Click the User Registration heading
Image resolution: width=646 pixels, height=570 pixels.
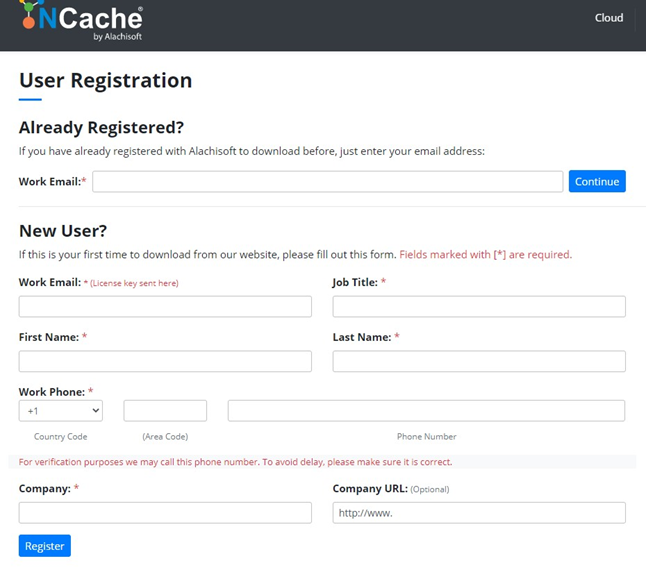coord(105,81)
